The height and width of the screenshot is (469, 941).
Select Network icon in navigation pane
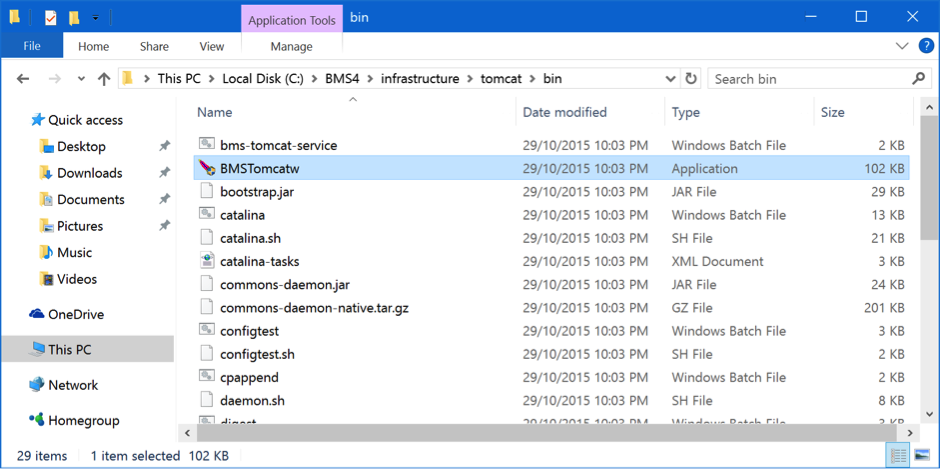pyautogui.click(x=37, y=384)
